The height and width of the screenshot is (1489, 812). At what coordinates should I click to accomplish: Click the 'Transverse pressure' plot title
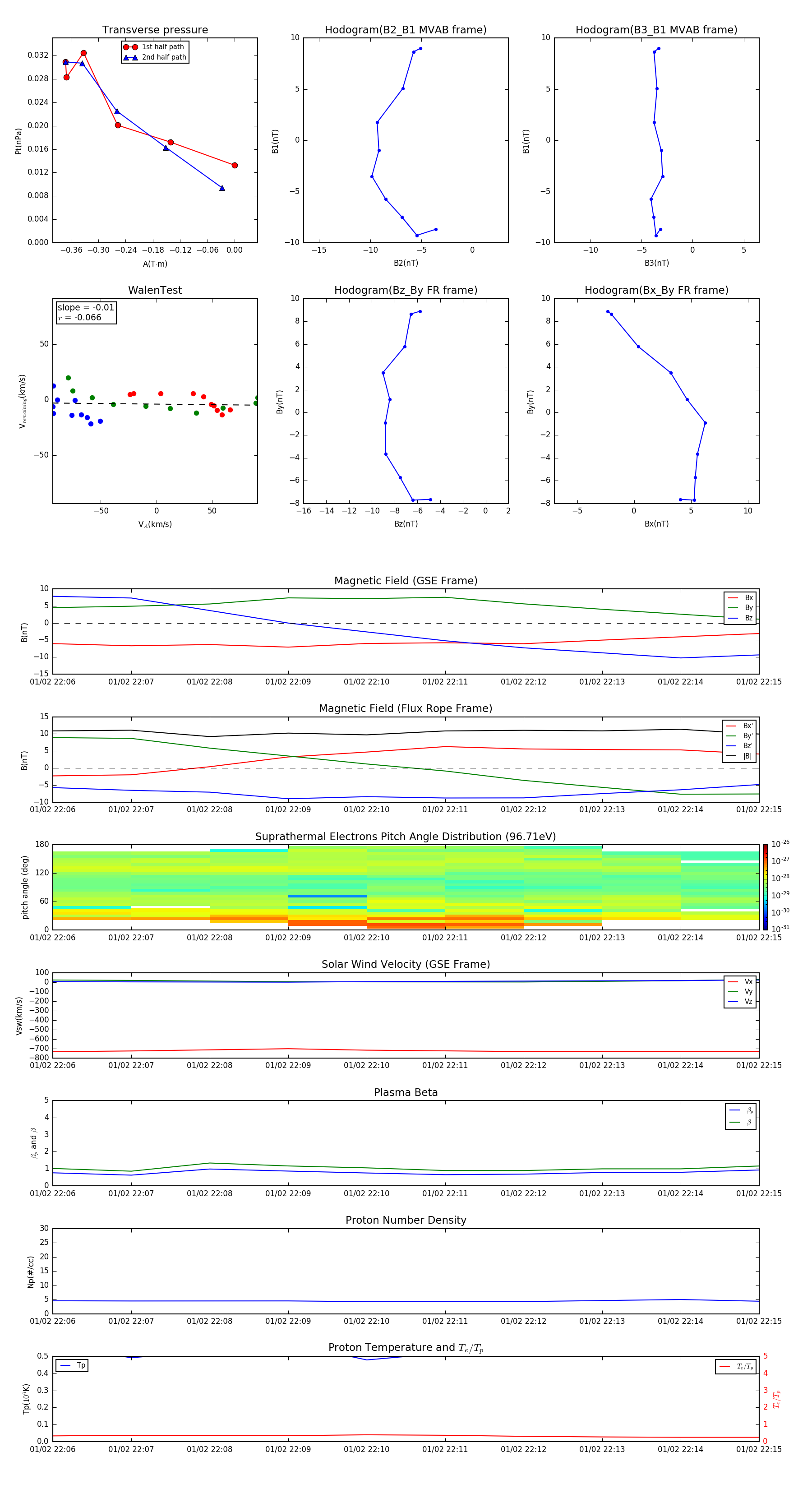point(155,29)
